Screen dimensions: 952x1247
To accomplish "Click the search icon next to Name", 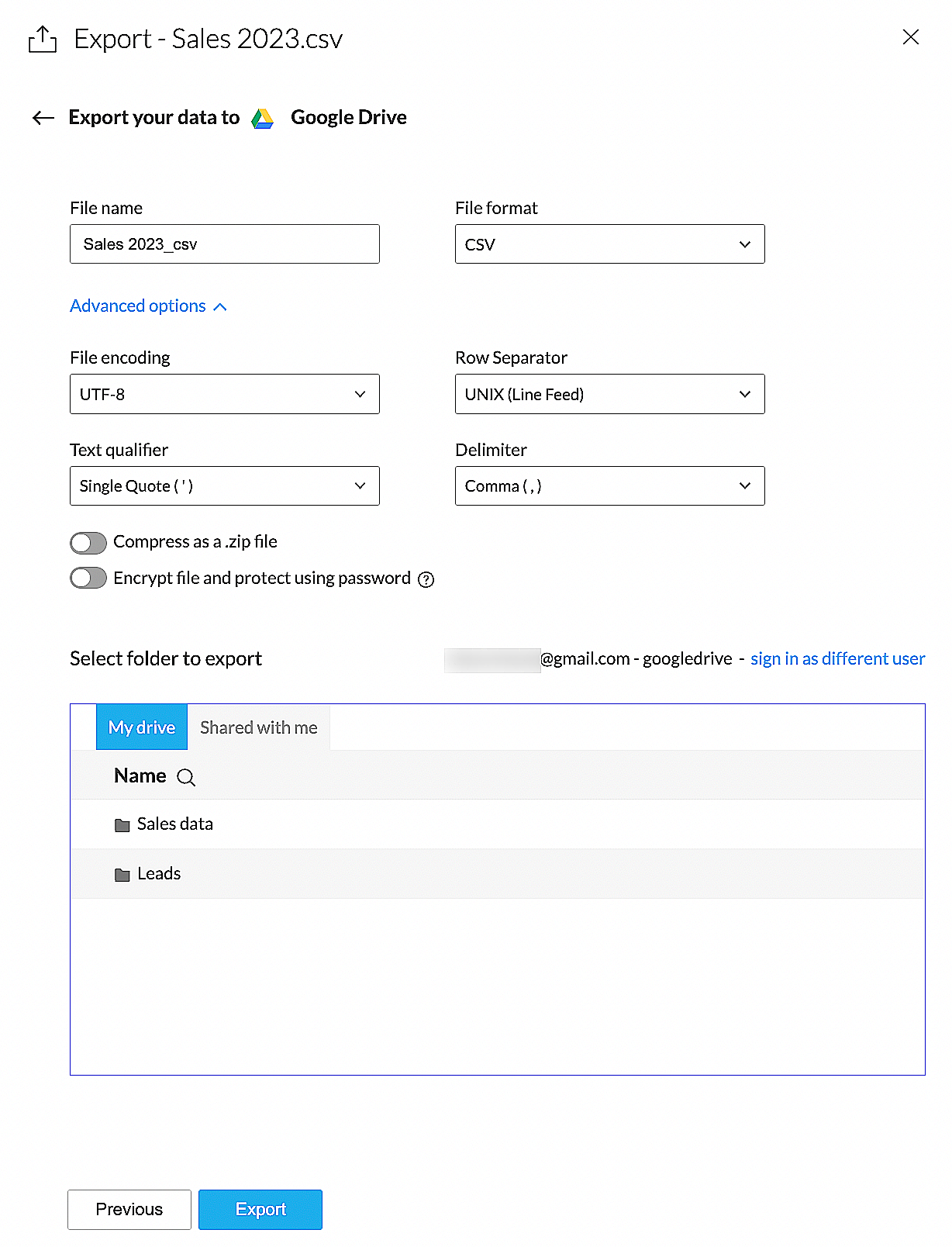I will coord(186,777).
